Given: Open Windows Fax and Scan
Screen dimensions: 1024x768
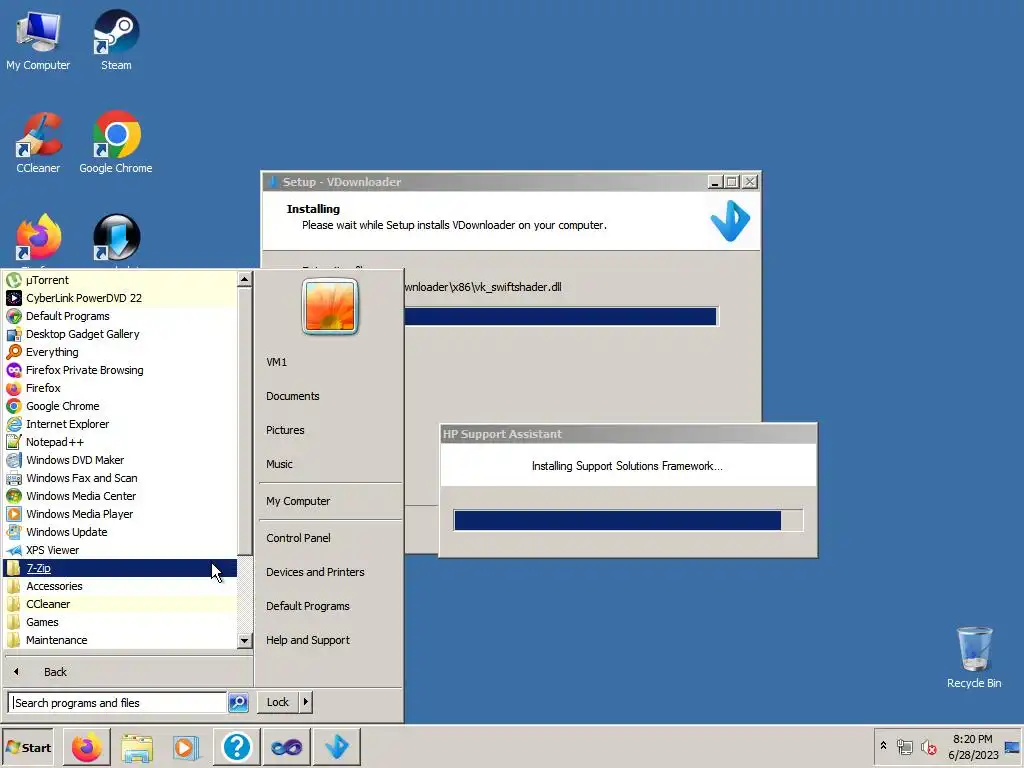Looking at the screenshot, I should (121, 478).
